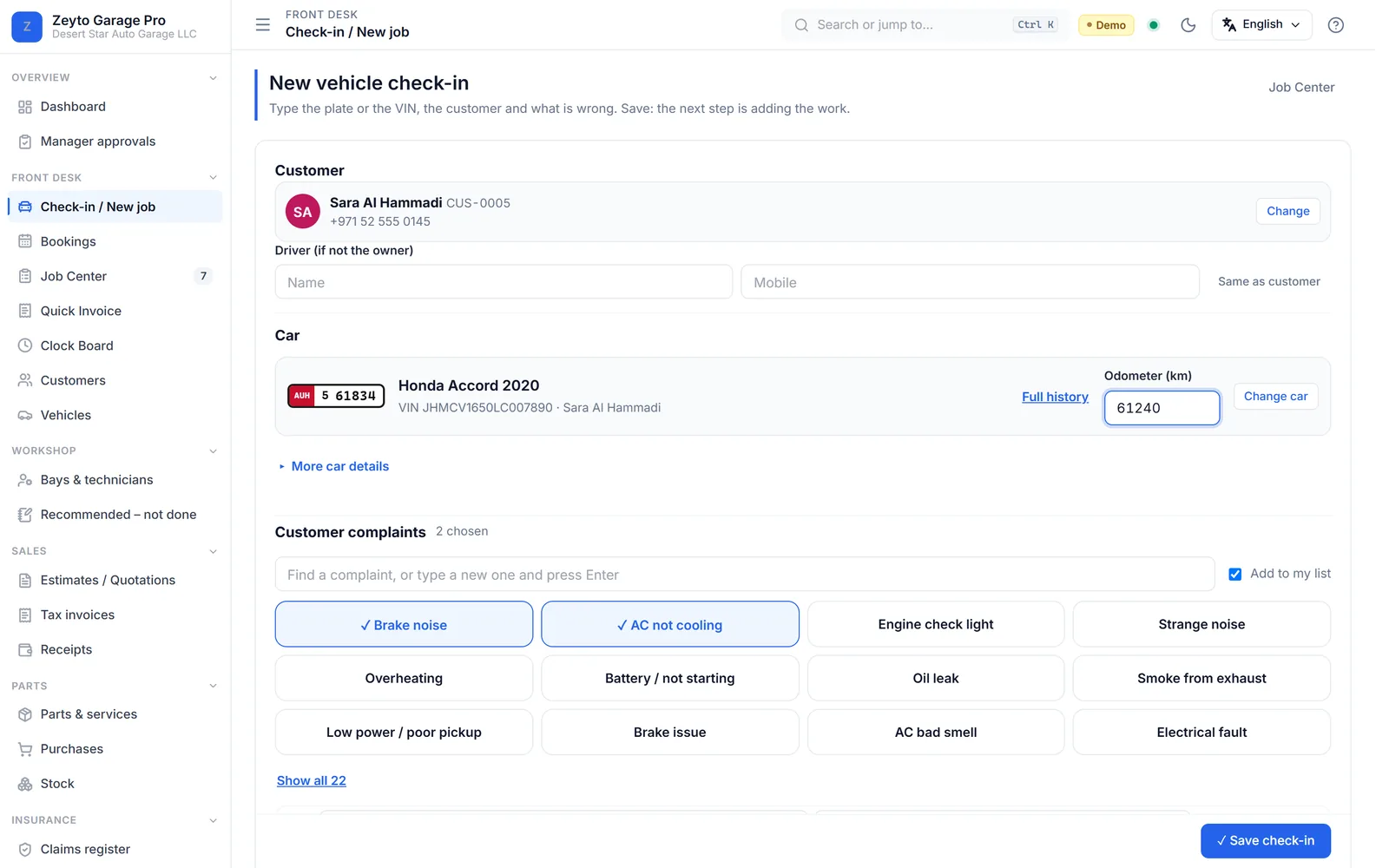Click the Search or jump to box
This screenshot has width=1389, height=868.
(x=925, y=24)
